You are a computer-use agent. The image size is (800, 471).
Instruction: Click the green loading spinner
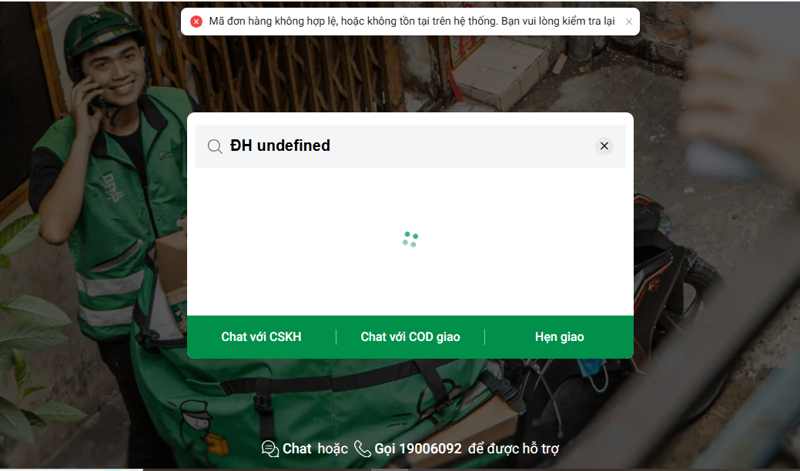click(x=410, y=239)
